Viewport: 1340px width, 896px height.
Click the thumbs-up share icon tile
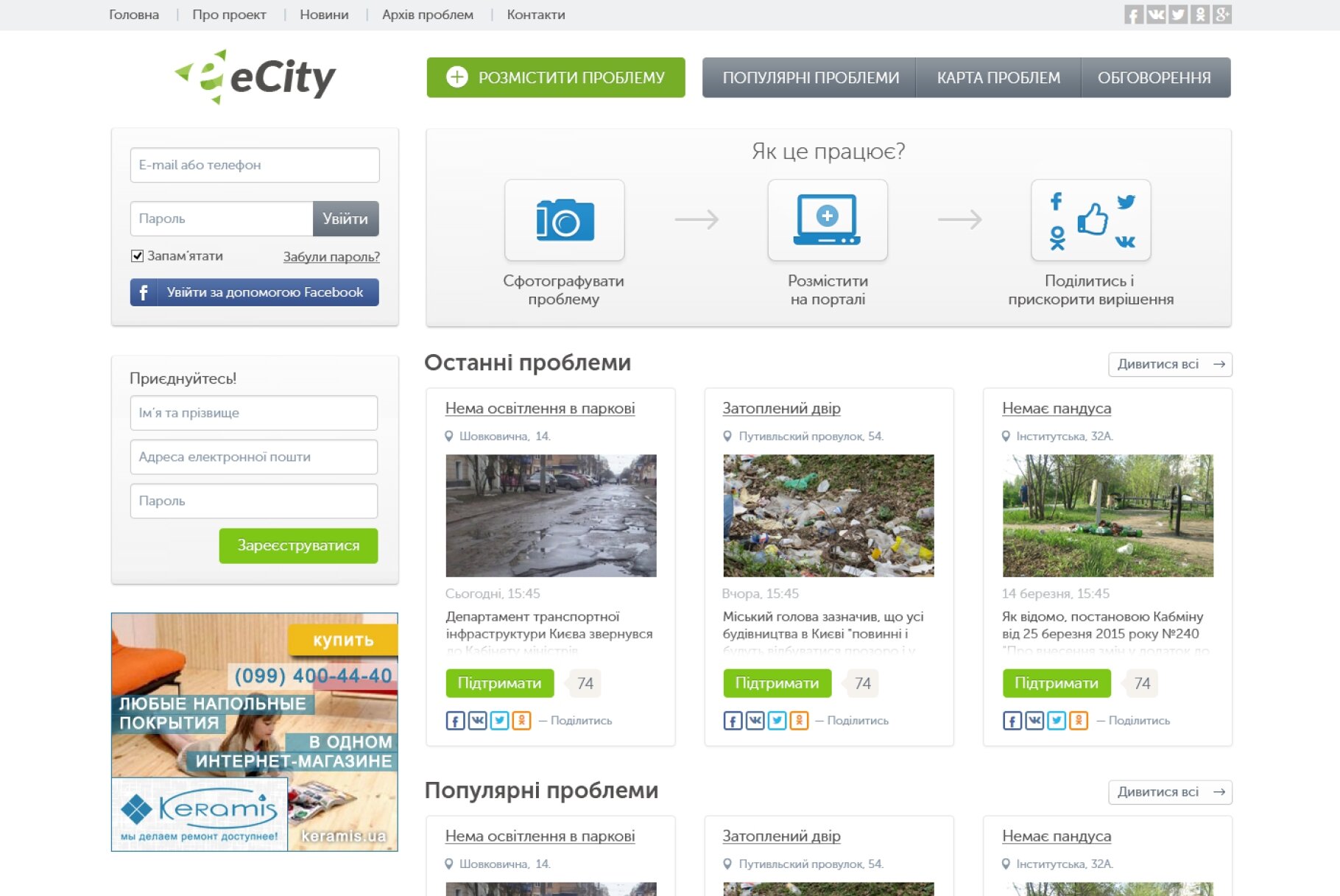click(1090, 220)
